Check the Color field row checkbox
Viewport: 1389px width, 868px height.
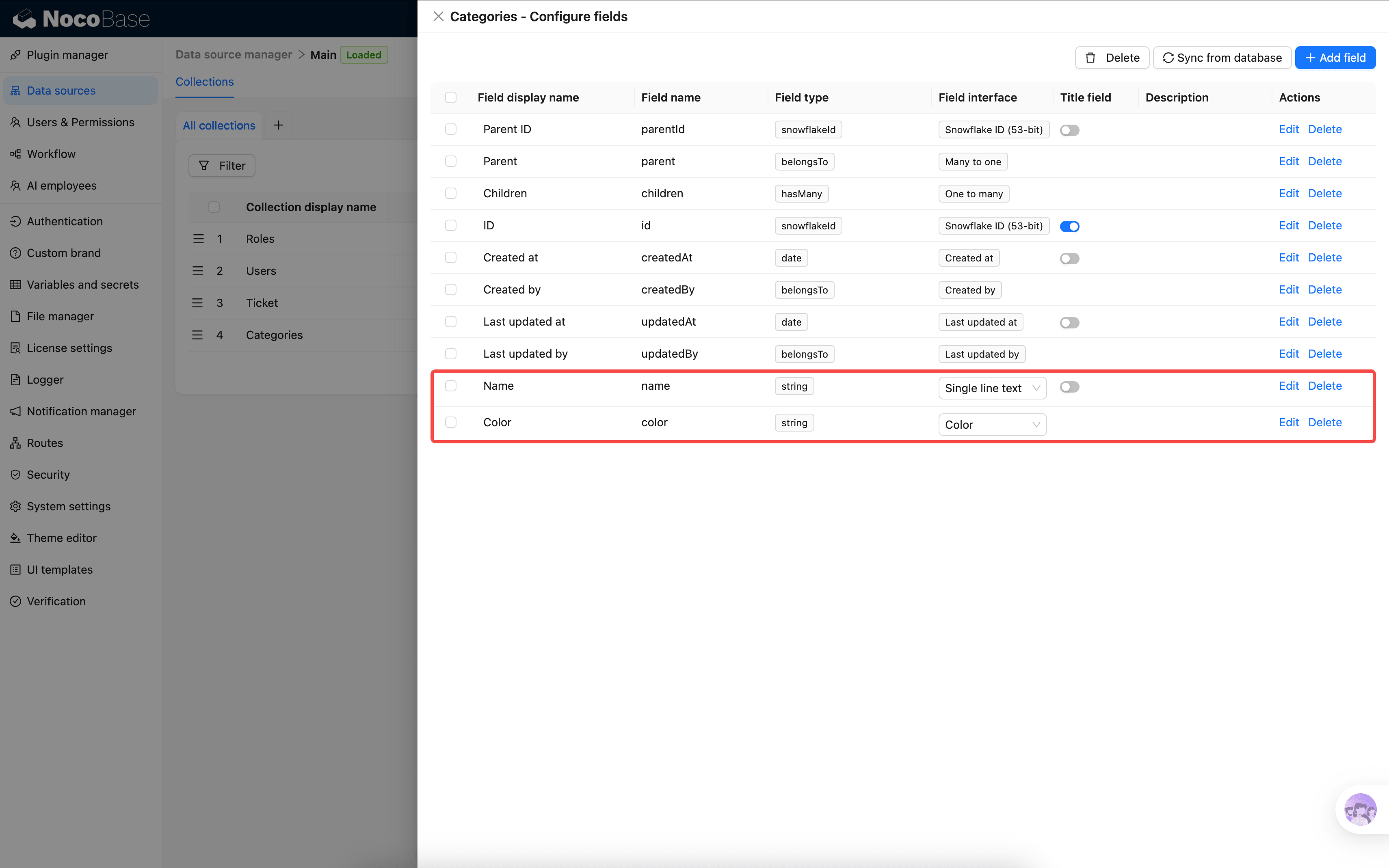pos(451,423)
